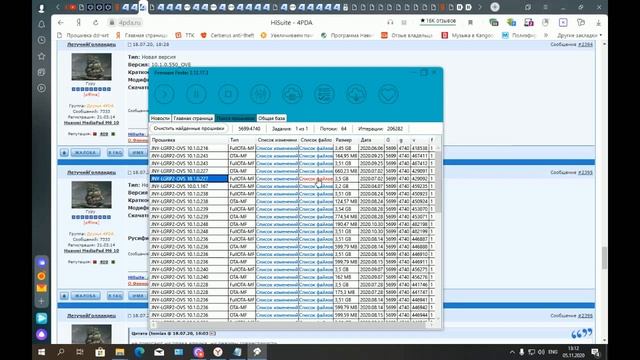Switch to the Общая база tab
The image size is (640, 360).
(271, 118)
